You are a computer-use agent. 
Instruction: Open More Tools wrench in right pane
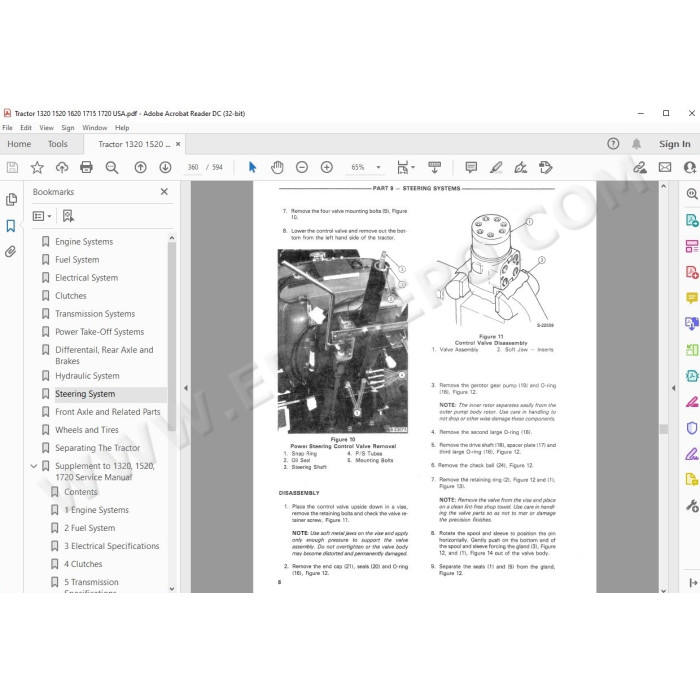pyautogui.click(x=692, y=506)
